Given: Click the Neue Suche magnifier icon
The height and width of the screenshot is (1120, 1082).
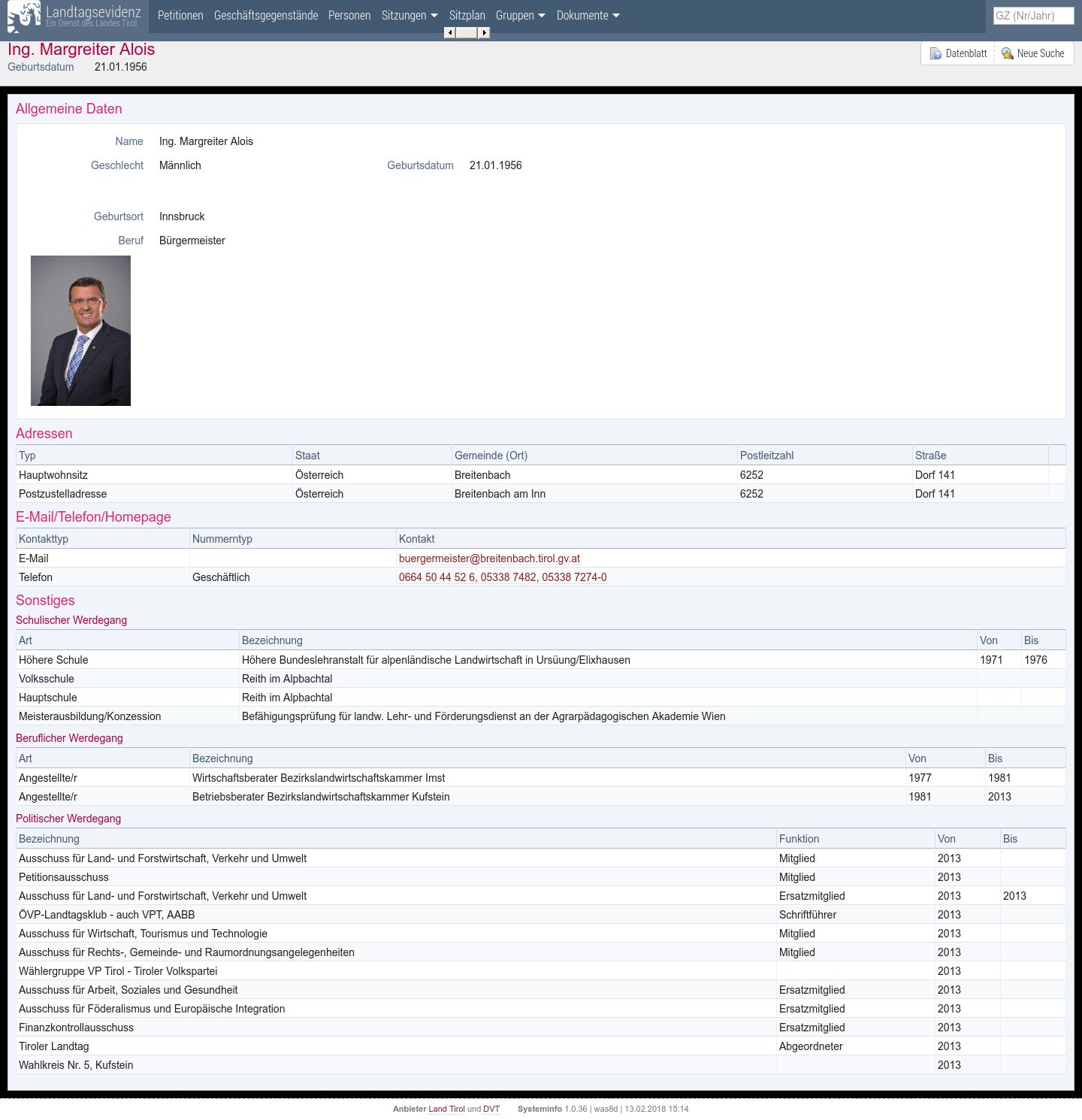Looking at the screenshot, I should 1008,54.
